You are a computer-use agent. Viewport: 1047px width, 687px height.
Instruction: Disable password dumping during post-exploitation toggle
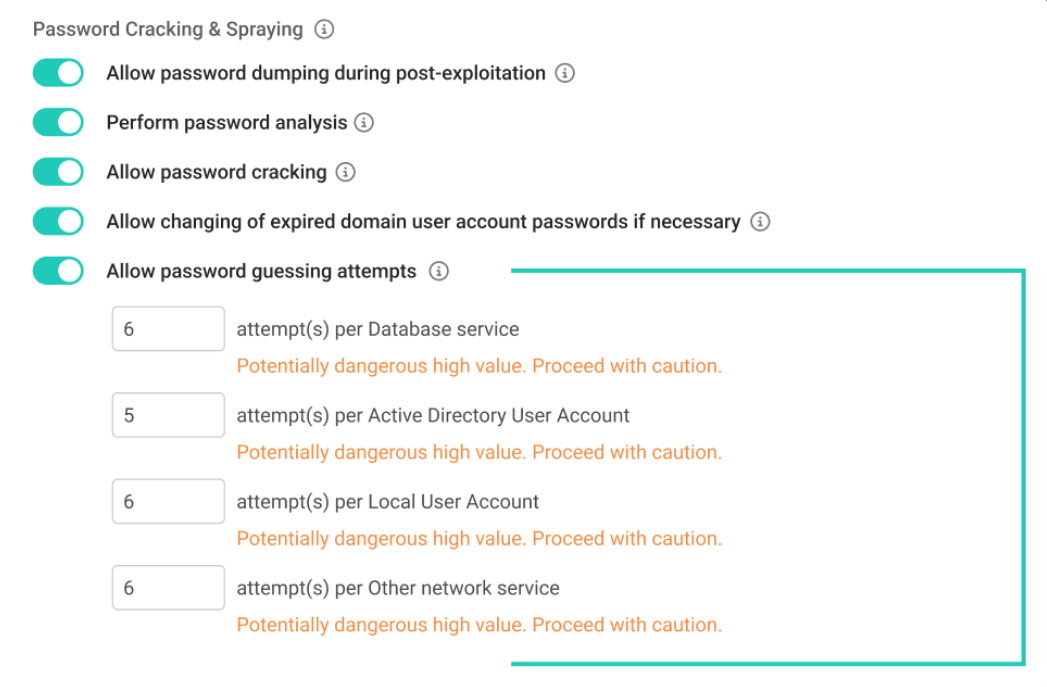click(x=58, y=73)
